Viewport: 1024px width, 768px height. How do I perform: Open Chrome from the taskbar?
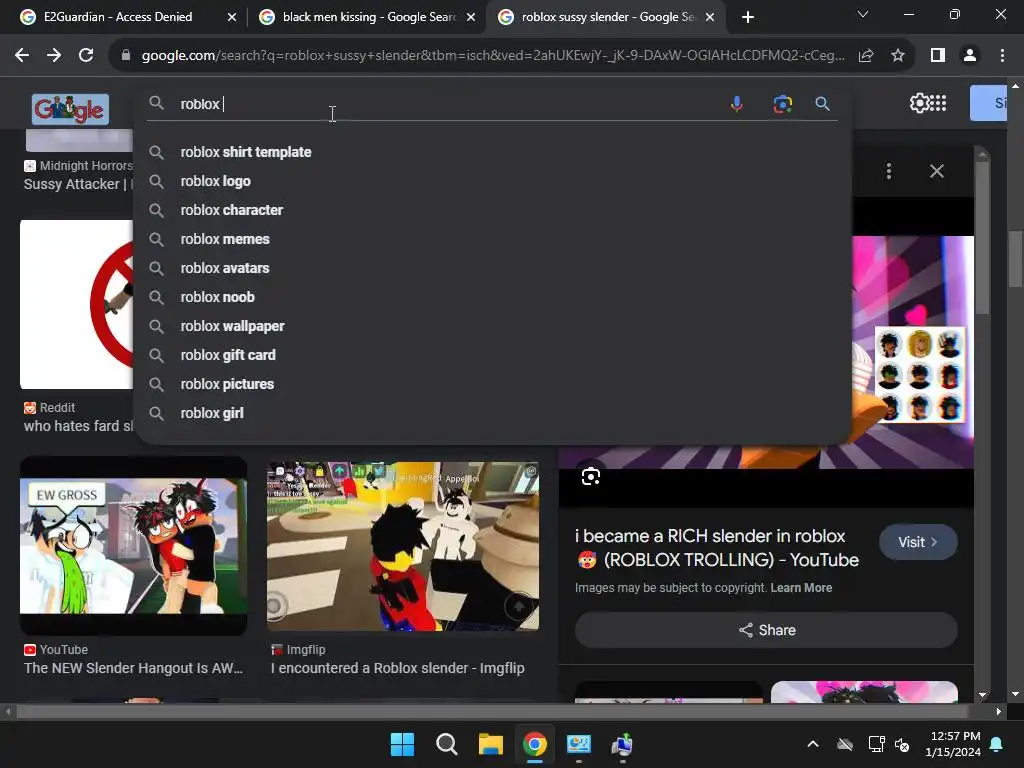[x=534, y=744]
